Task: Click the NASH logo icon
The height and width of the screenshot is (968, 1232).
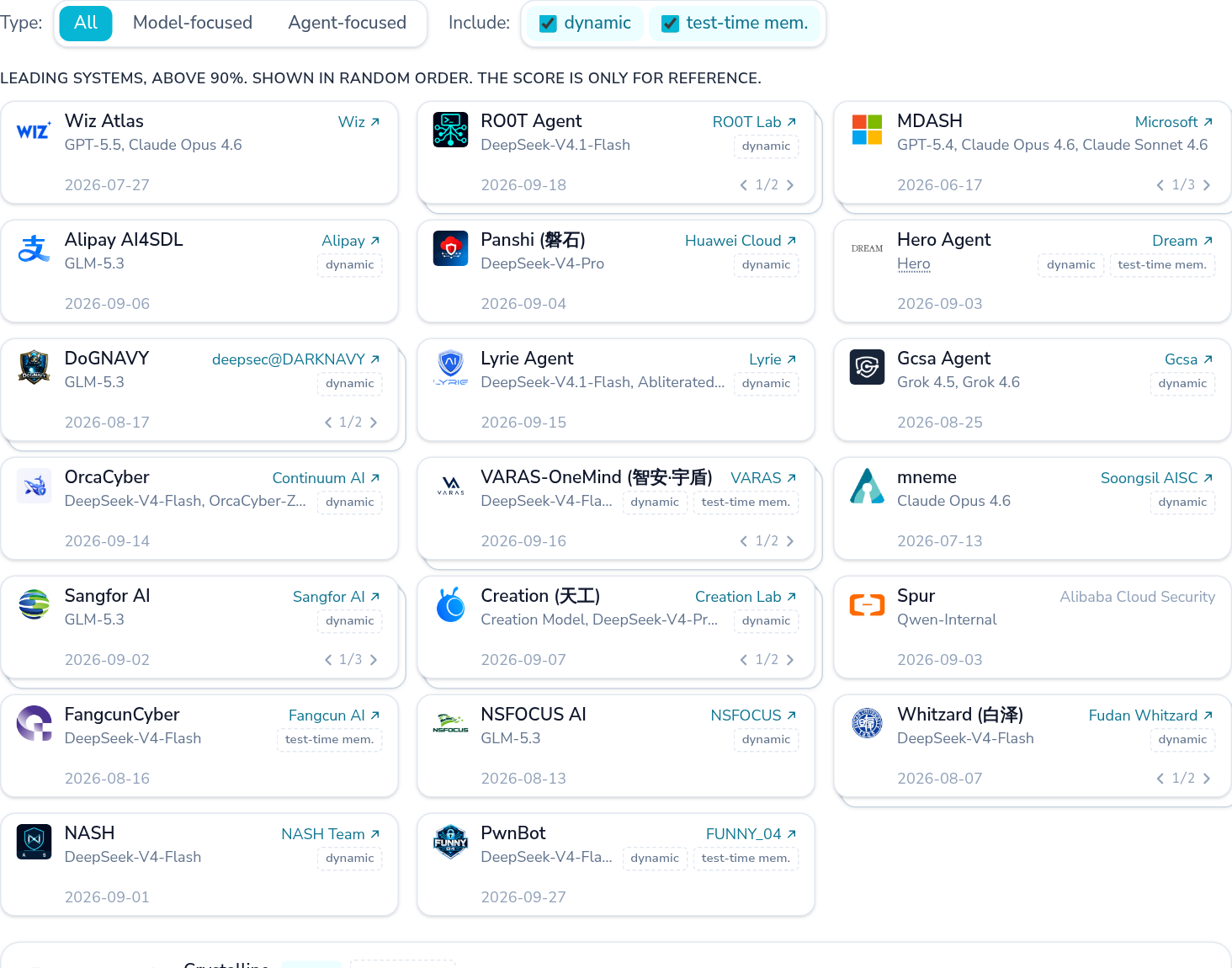Action: coord(34,842)
